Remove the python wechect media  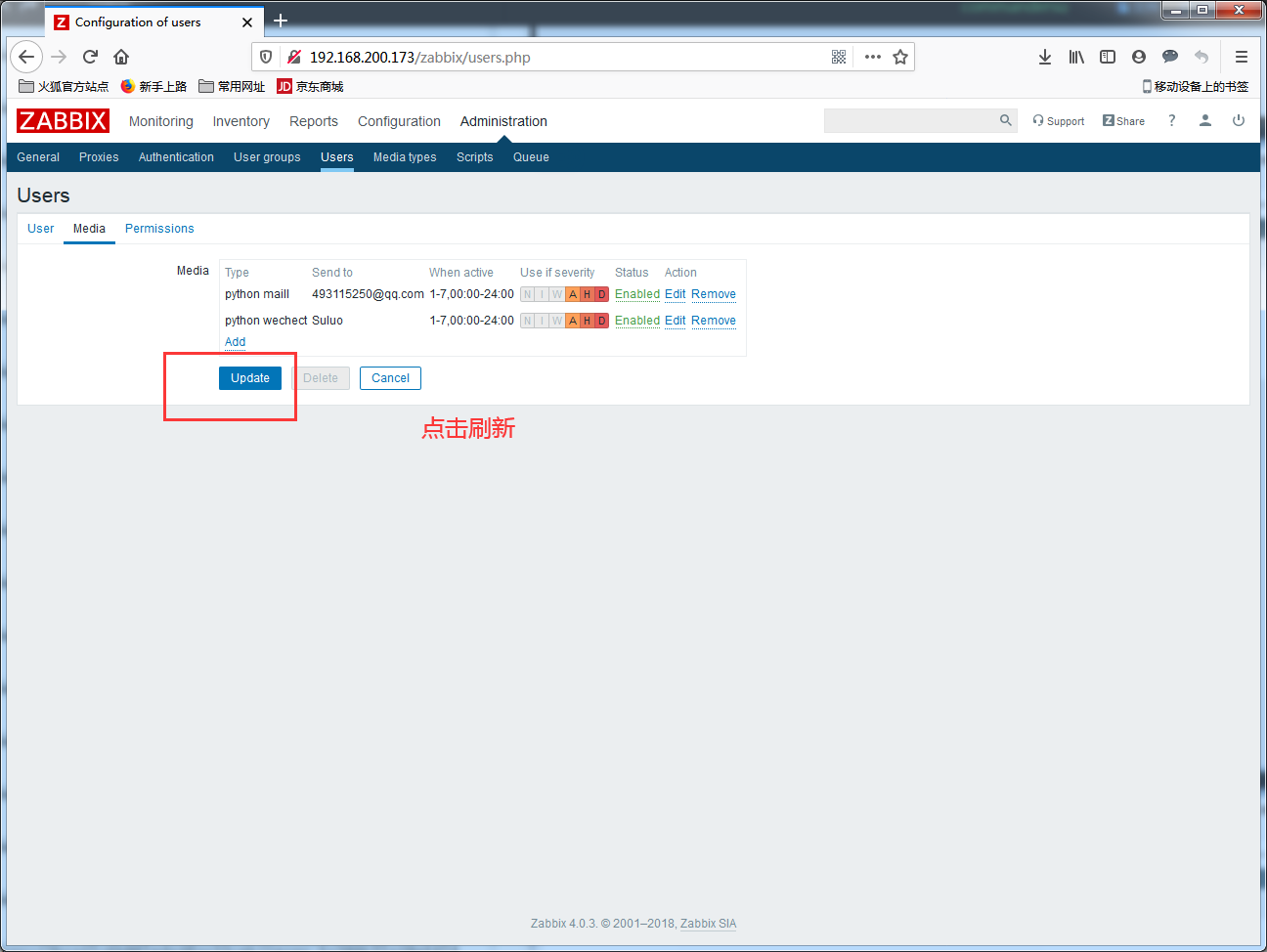(714, 321)
